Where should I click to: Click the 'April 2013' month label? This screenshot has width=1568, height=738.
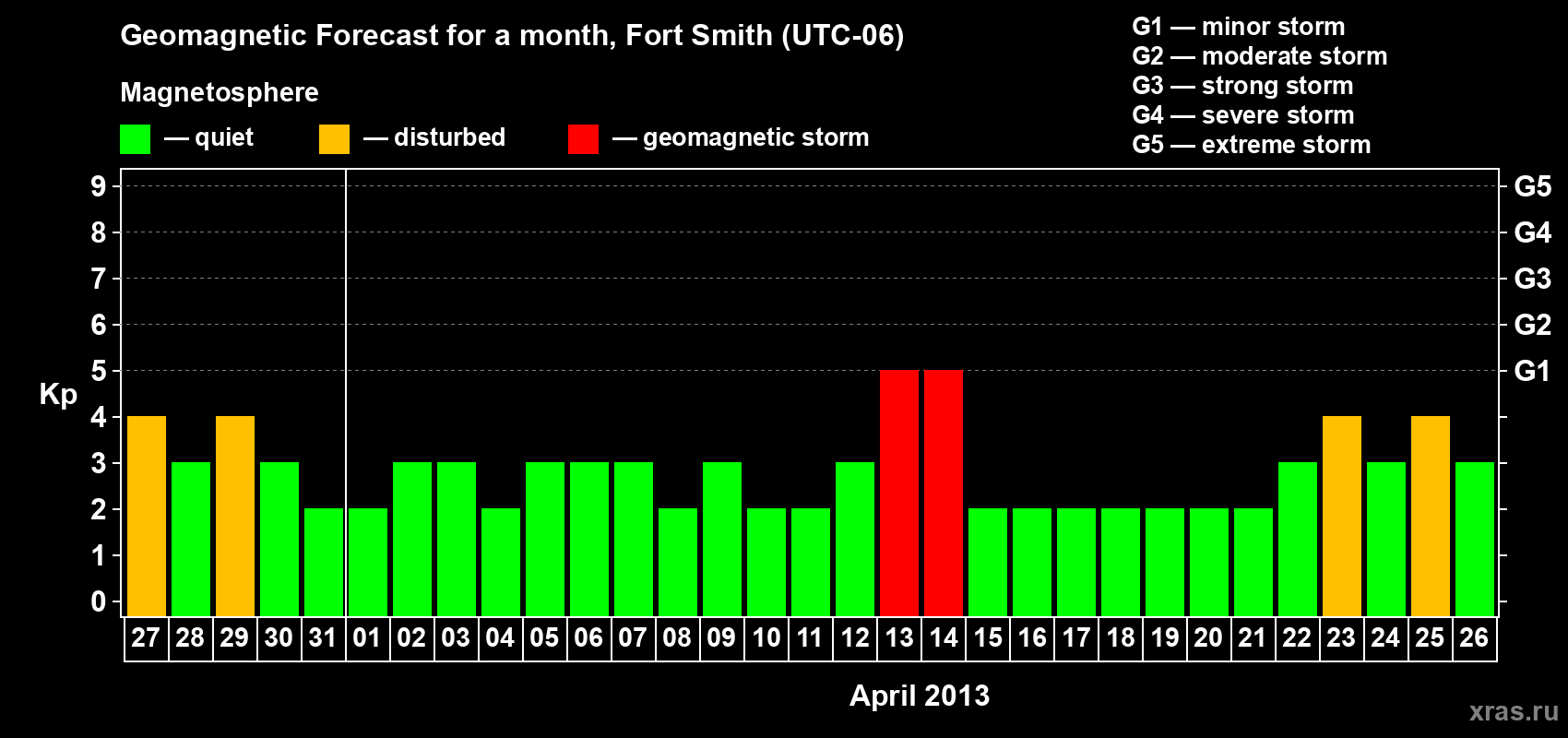click(x=920, y=696)
